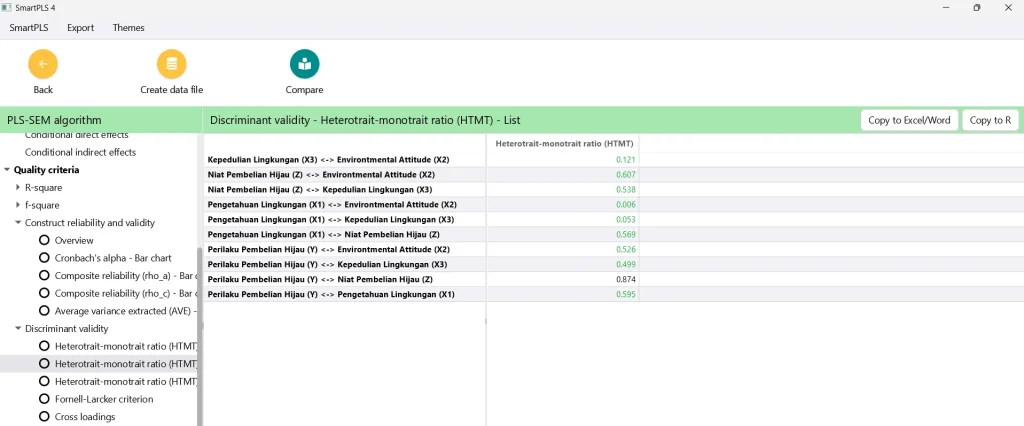Open the SmartPLS menu
1024x426 pixels.
click(x=29, y=27)
